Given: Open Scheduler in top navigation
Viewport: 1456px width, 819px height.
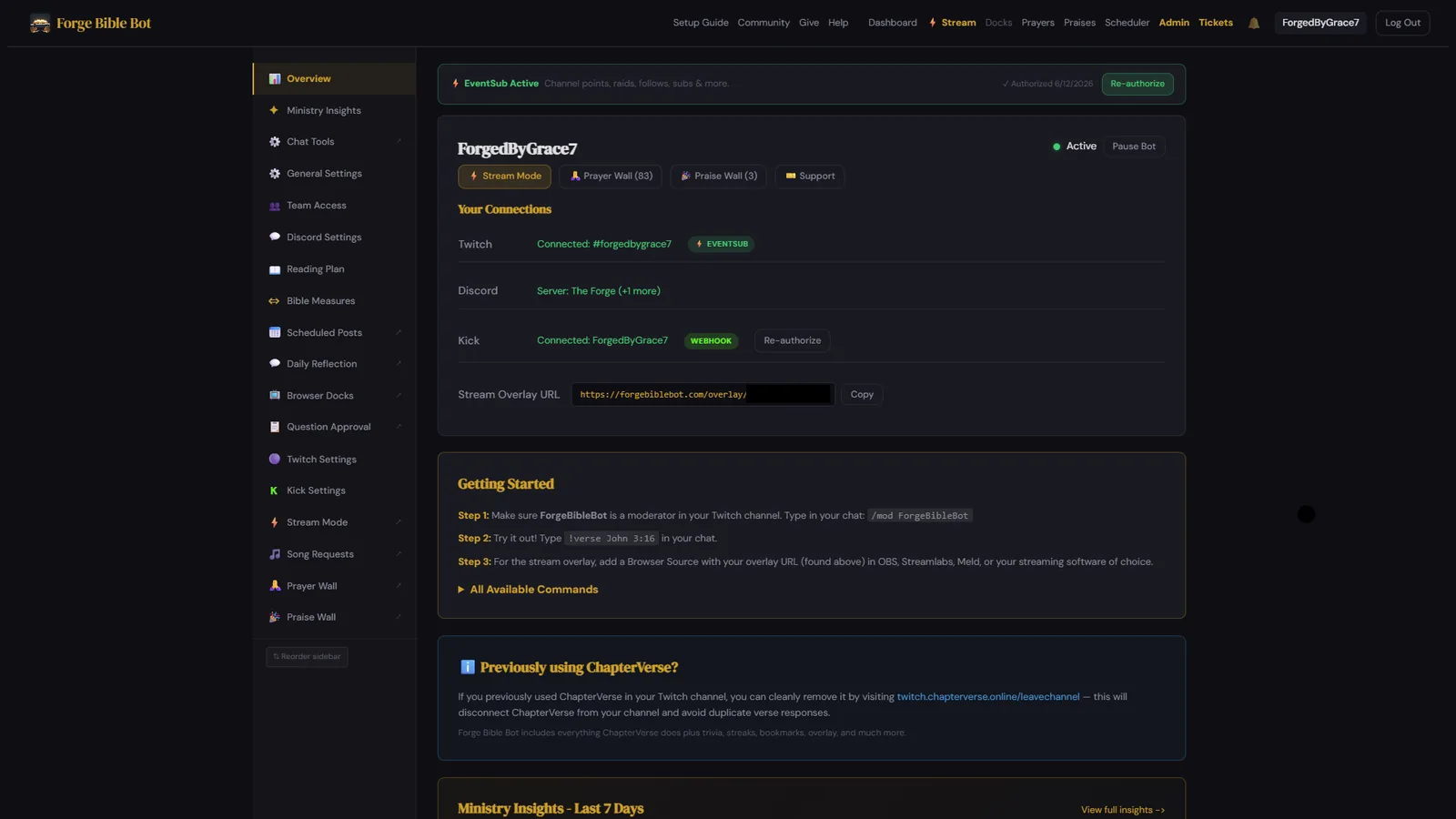Looking at the screenshot, I should (1127, 23).
